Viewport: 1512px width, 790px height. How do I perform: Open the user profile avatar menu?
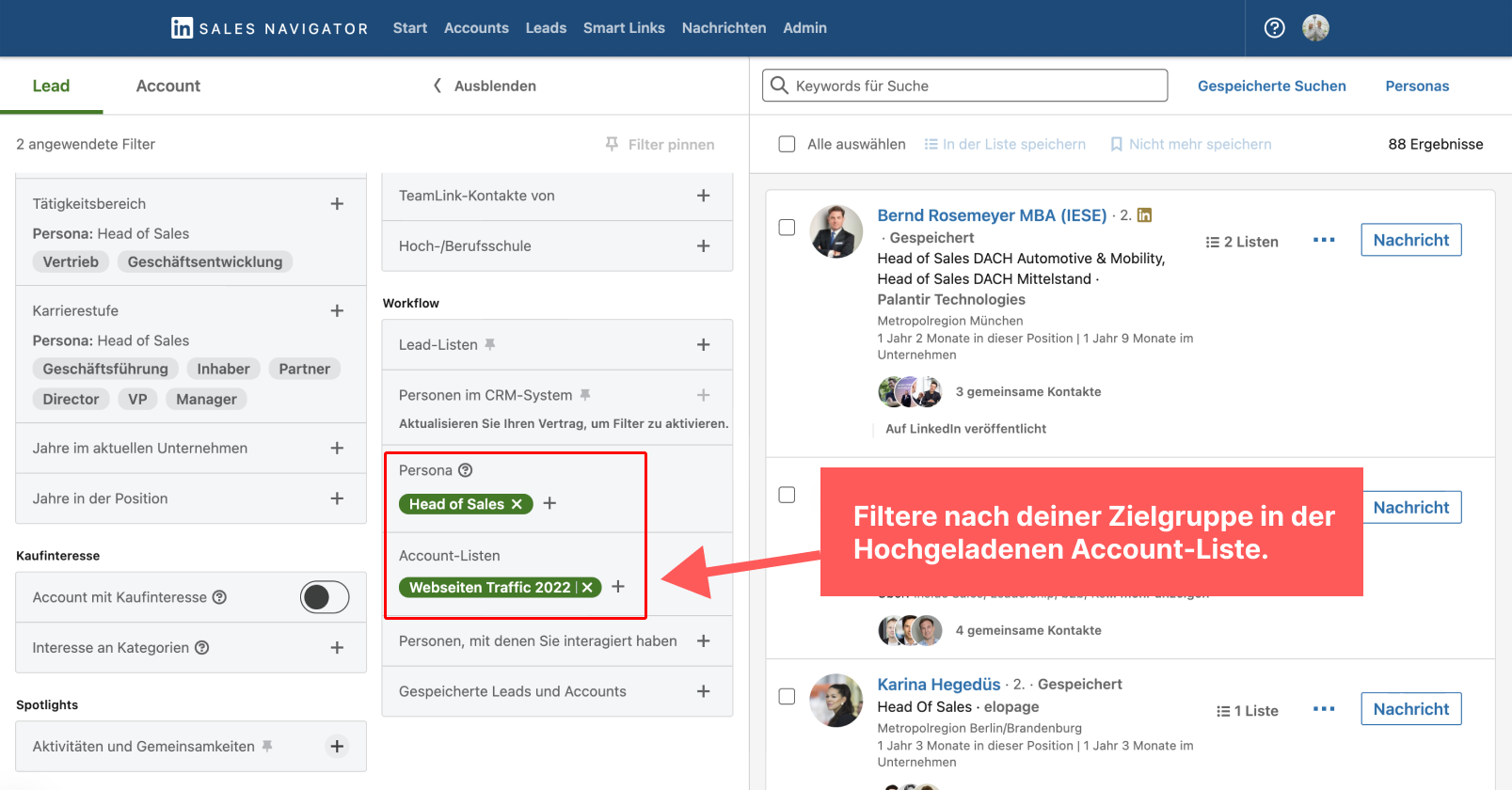[1315, 28]
